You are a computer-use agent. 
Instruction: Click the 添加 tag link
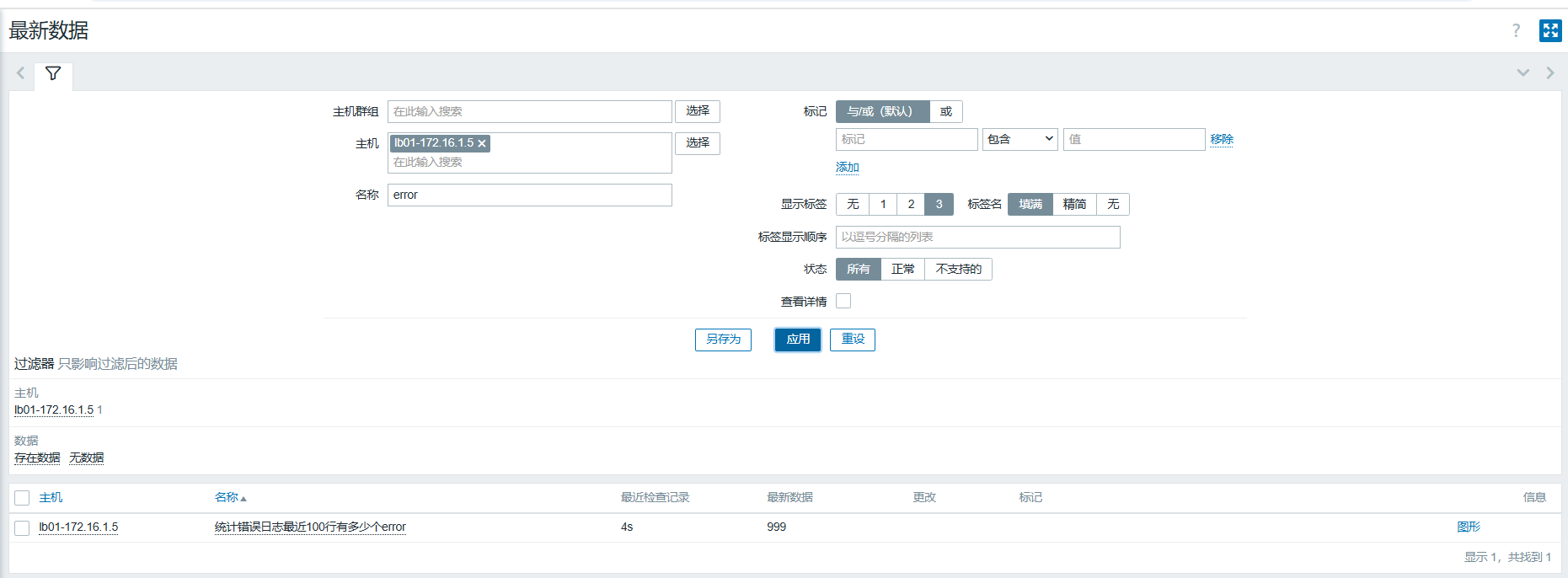pyautogui.click(x=847, y=167)
